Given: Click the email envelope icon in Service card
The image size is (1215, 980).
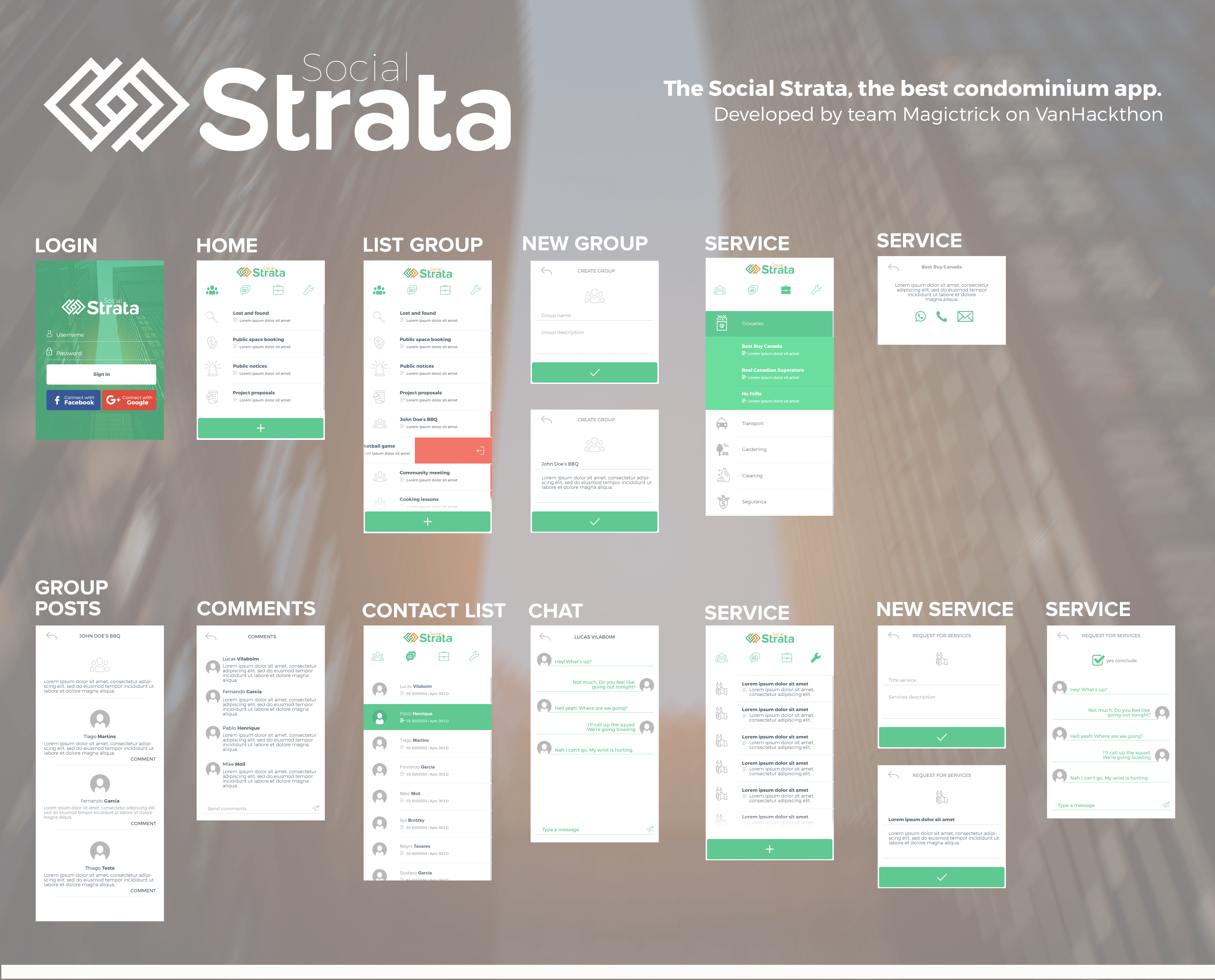Looking at the screenshot, I should click(965, 317).
